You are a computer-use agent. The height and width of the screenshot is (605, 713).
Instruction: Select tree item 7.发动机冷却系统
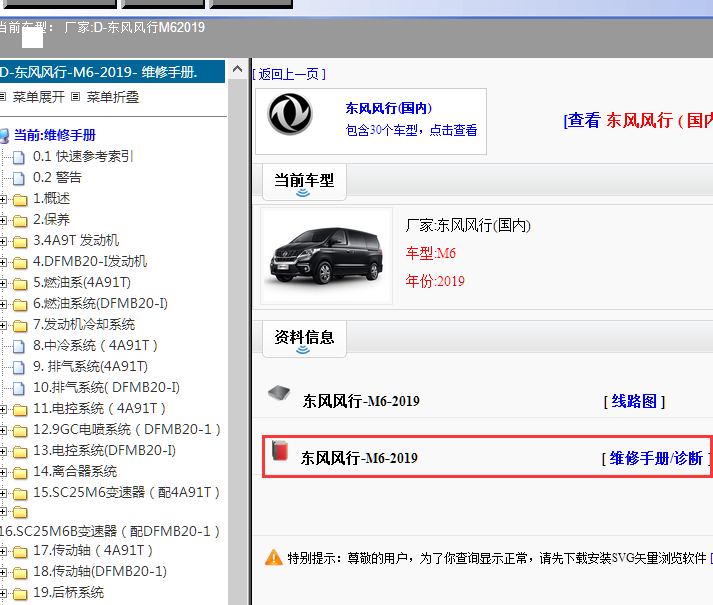point(84,324)
